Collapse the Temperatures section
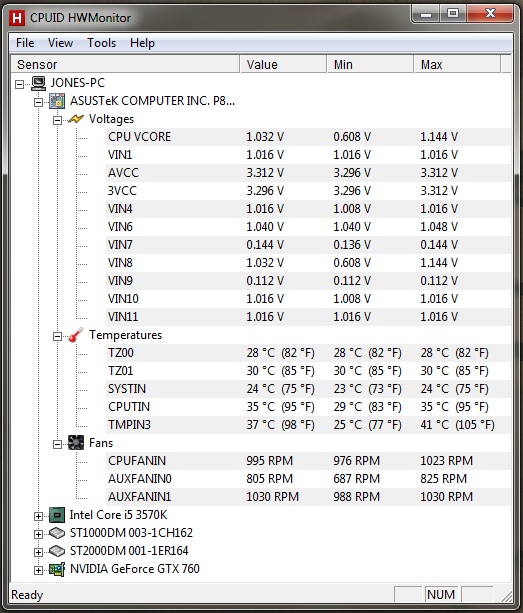 click(57, 336)
